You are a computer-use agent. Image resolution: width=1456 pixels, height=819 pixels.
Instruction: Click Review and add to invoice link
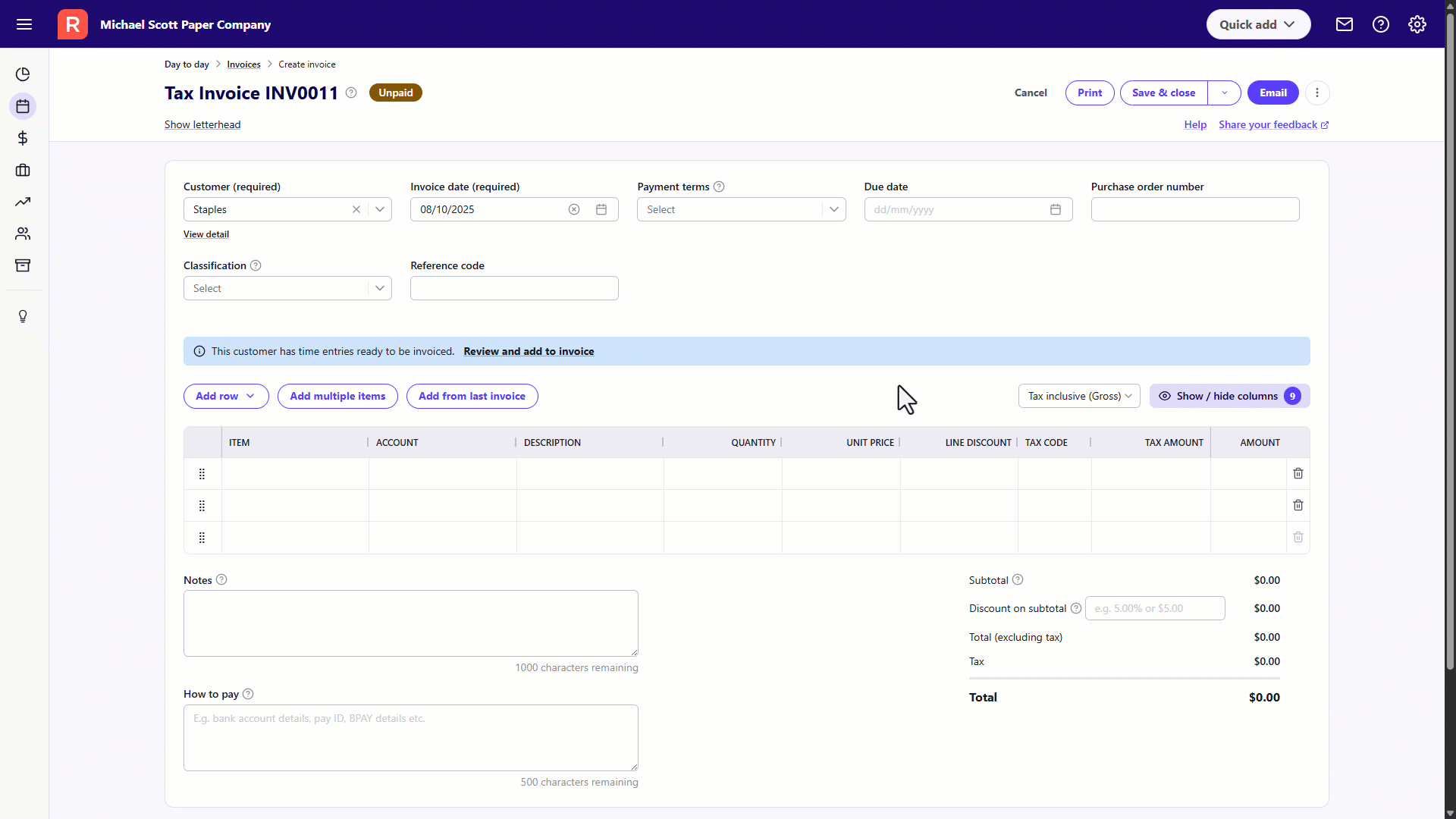click(x=529, y=351)
